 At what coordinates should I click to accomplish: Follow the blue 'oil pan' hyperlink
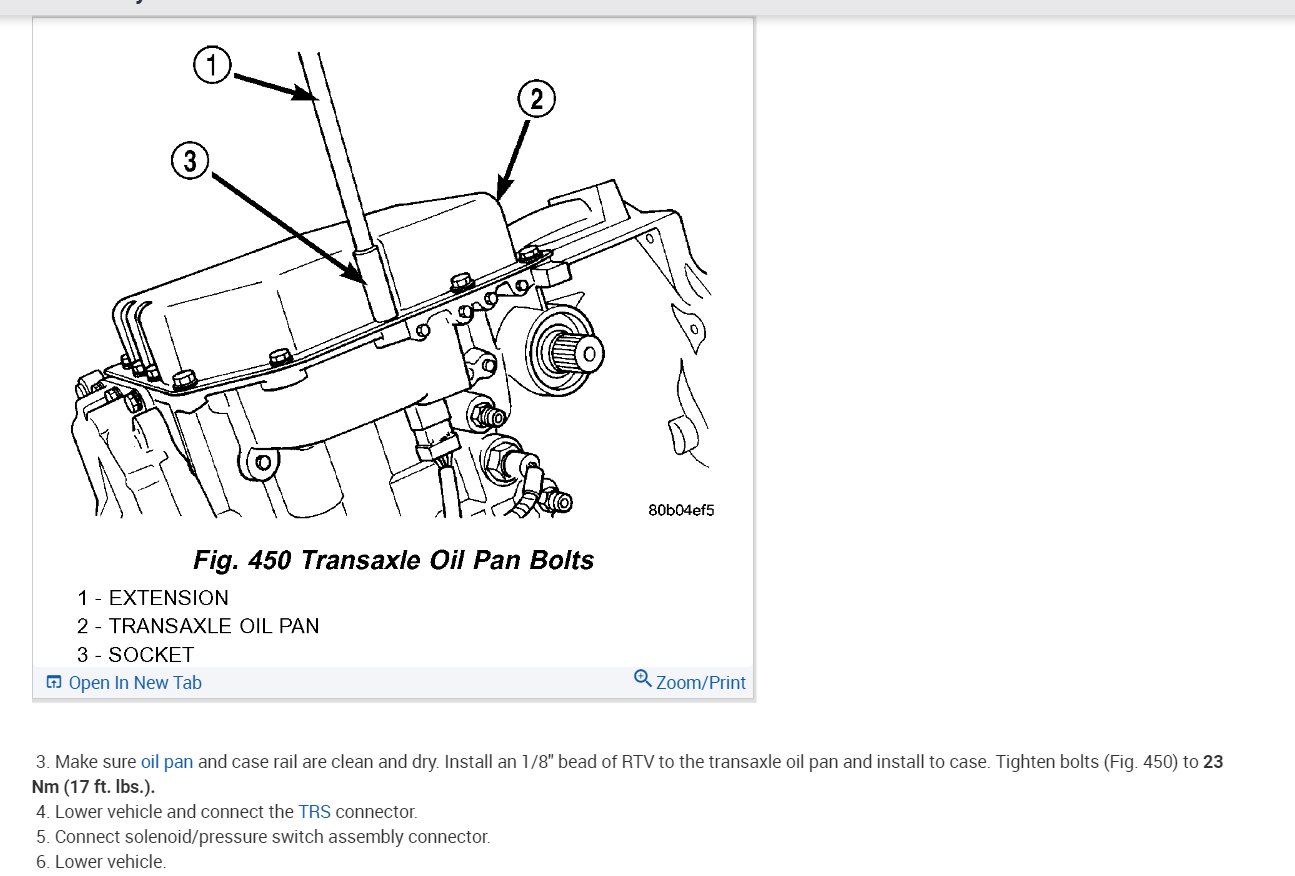167,762
